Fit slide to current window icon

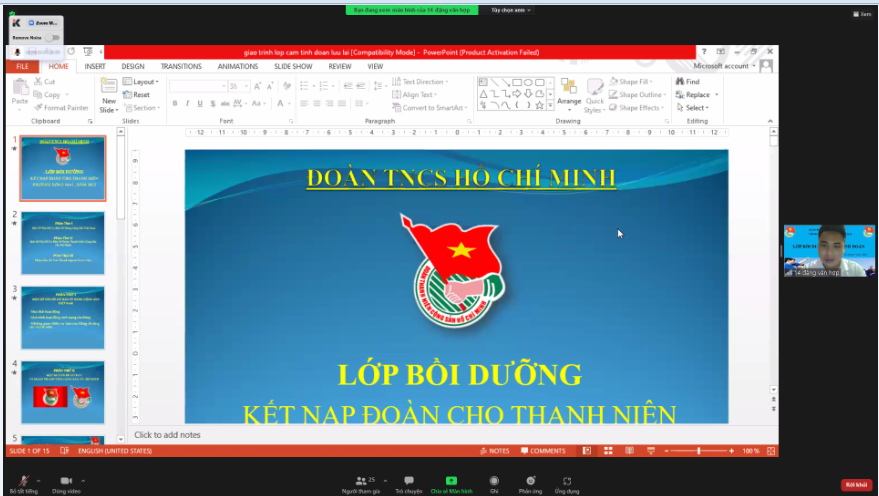(x=771, y=451)
